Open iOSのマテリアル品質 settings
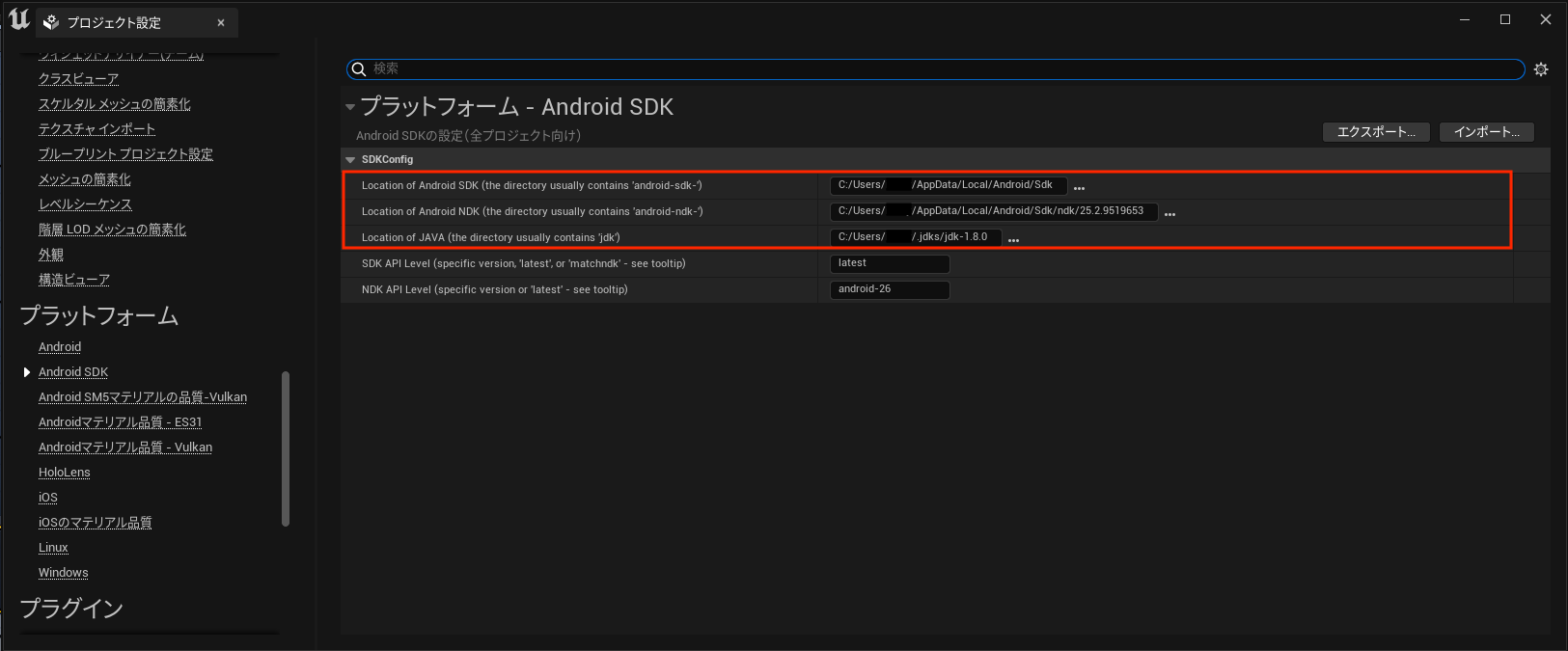The width and height of the screenshot is (1568, 651). pyautogui.click(x=96, y=523)
